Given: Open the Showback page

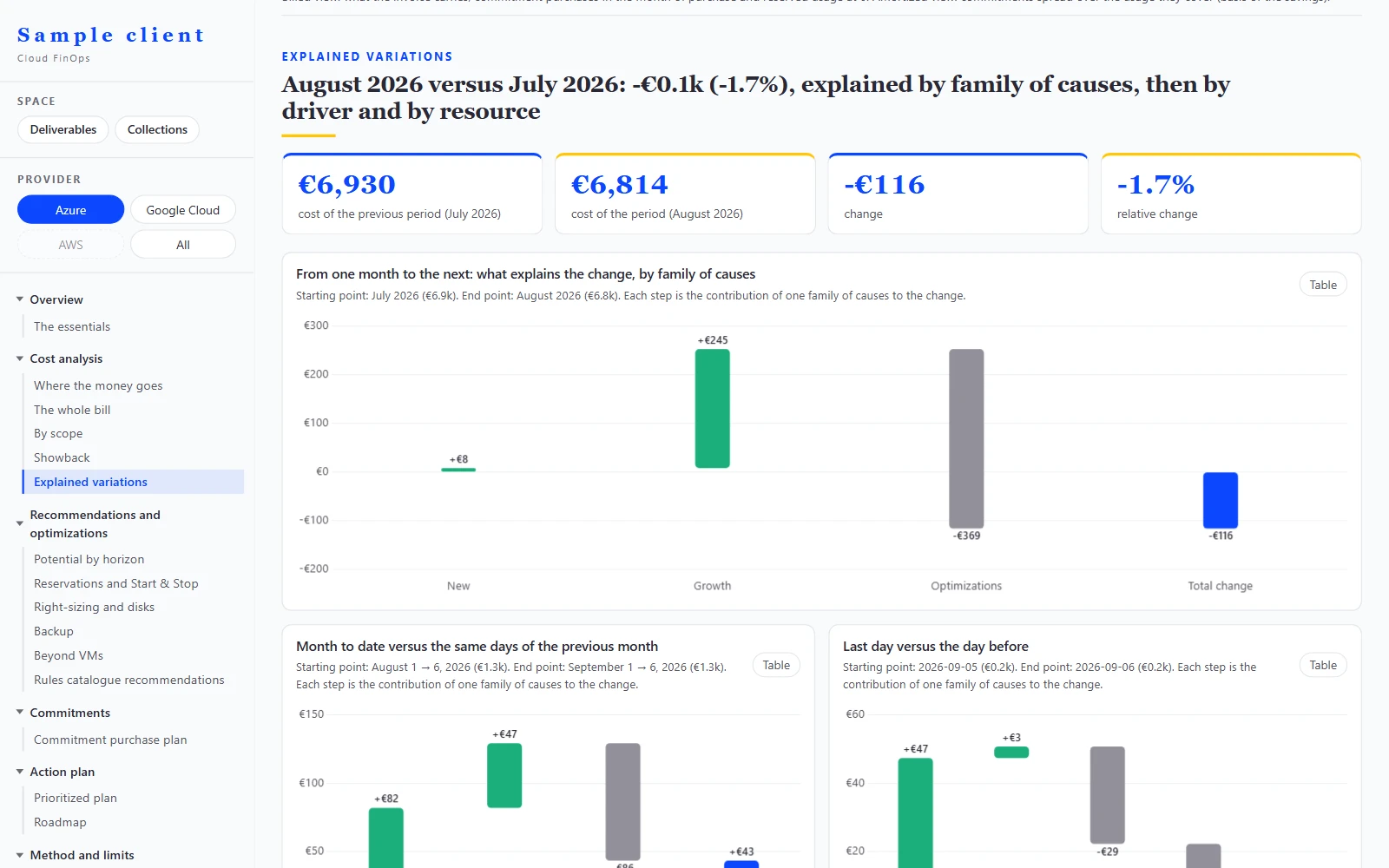Looking at the screenshot, I should (x=62, y=457).
